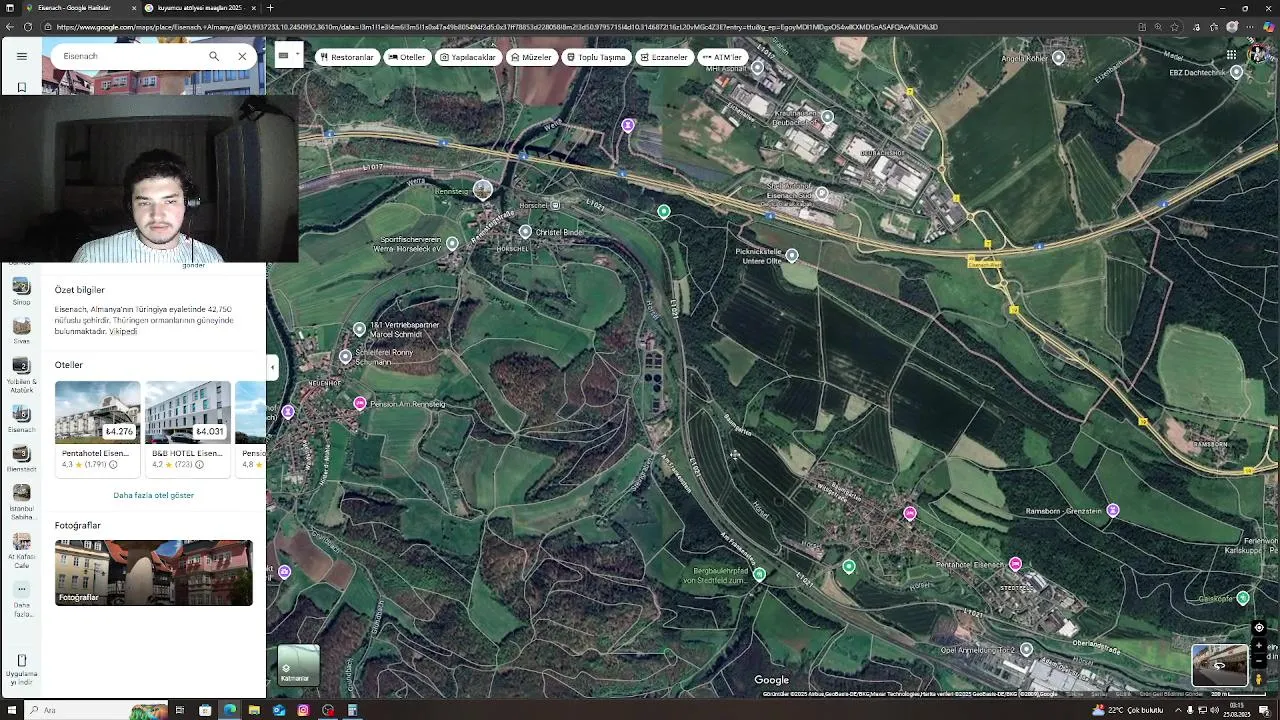Zoom out with the minus button

click(1259, 661)
